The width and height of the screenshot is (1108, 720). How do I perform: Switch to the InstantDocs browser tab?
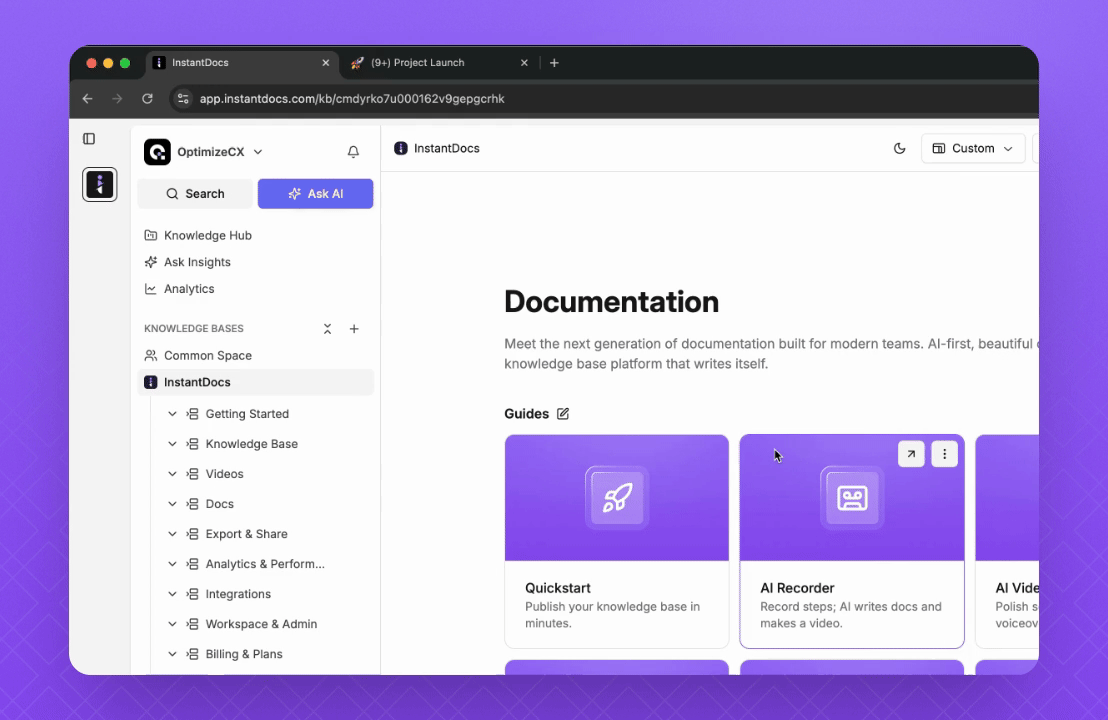tap(242, 63)
